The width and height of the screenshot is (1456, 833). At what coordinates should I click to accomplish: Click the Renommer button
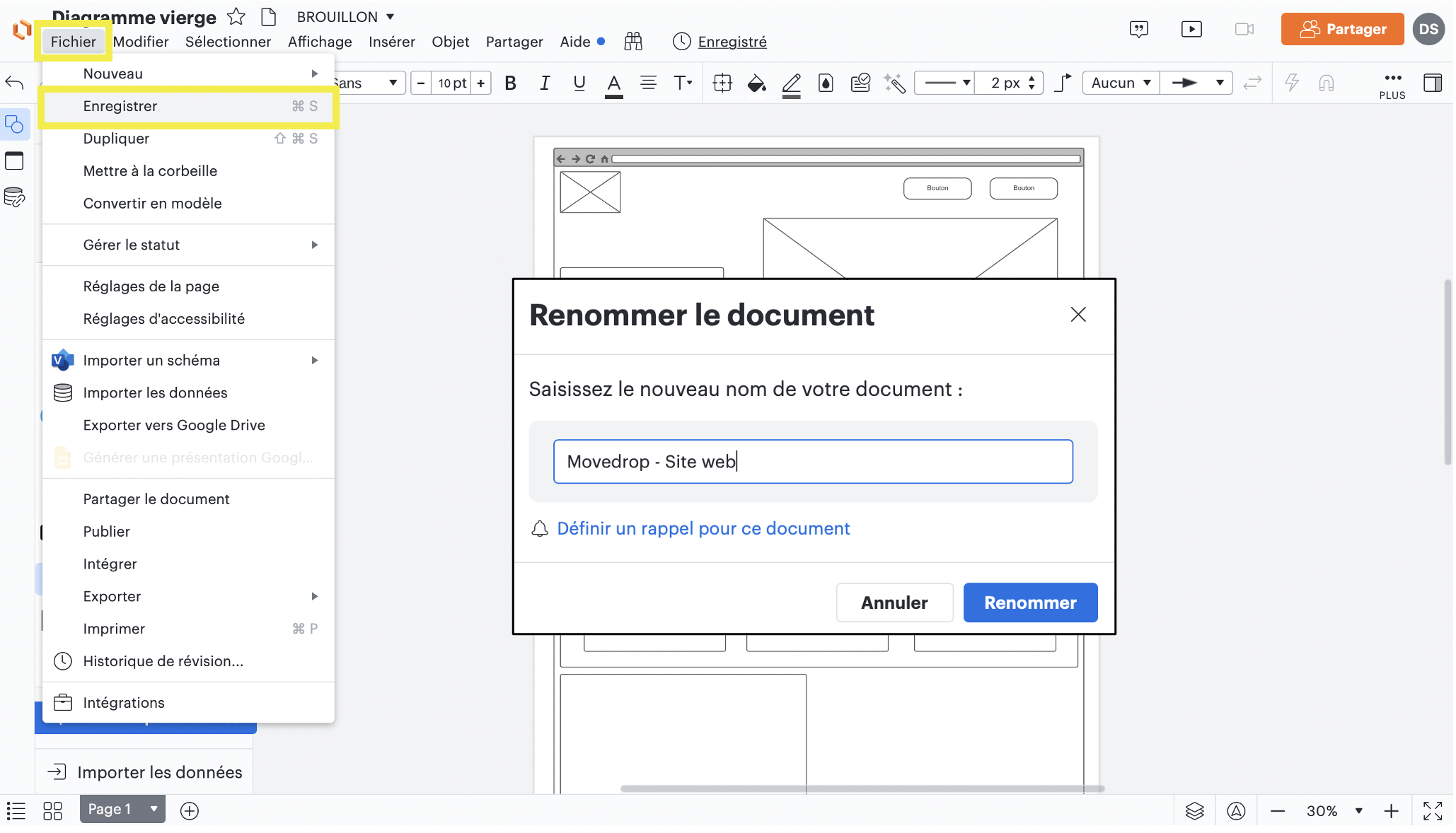[1030, 602]
